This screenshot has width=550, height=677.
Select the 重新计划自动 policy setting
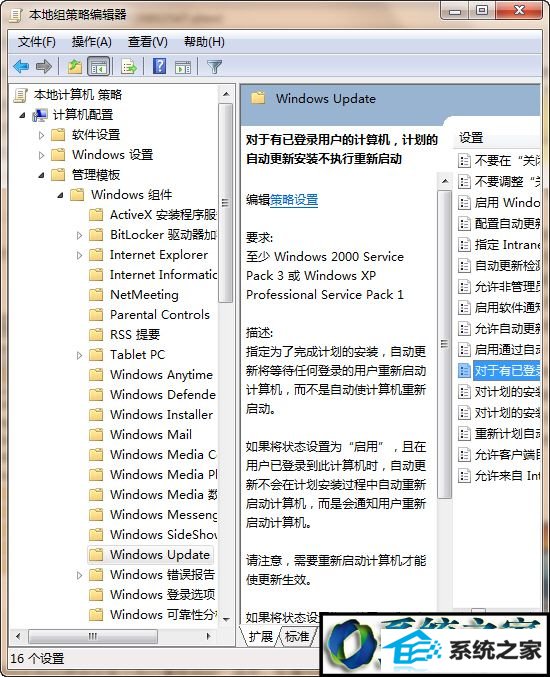pyautogui.click(x=507, y=433)
